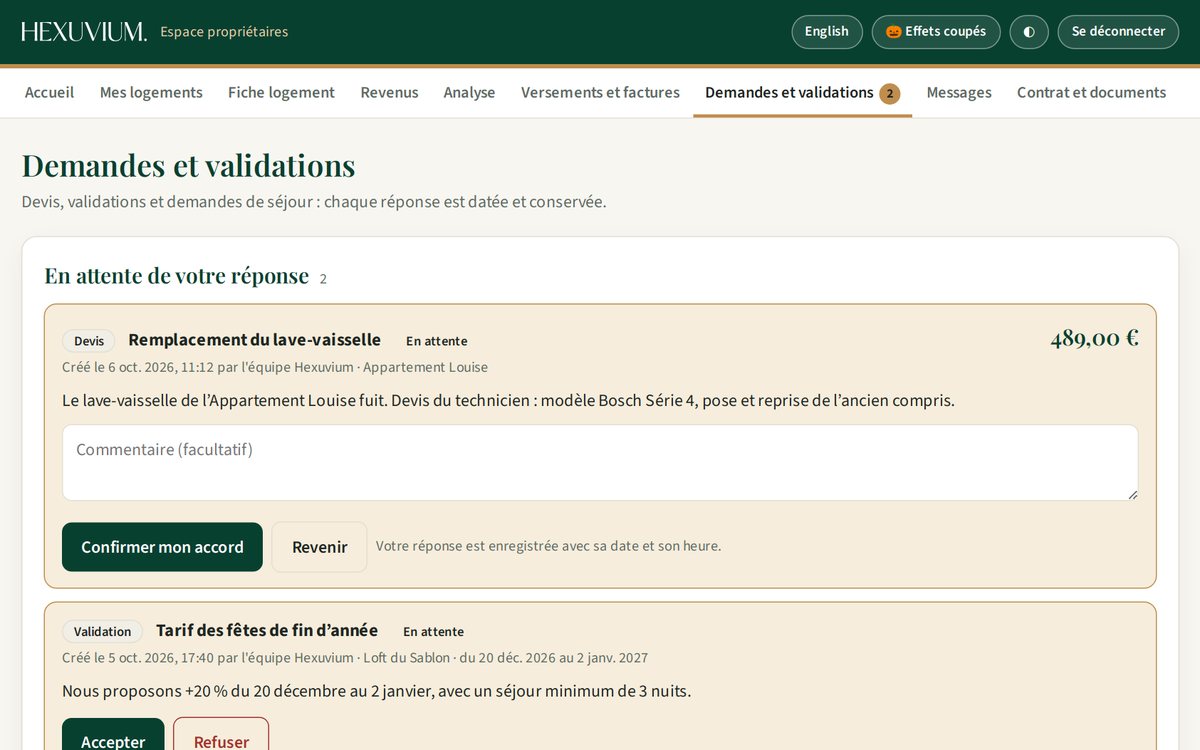
Task: Click the Hexuvium logo
Action: (x=84, y=32)
